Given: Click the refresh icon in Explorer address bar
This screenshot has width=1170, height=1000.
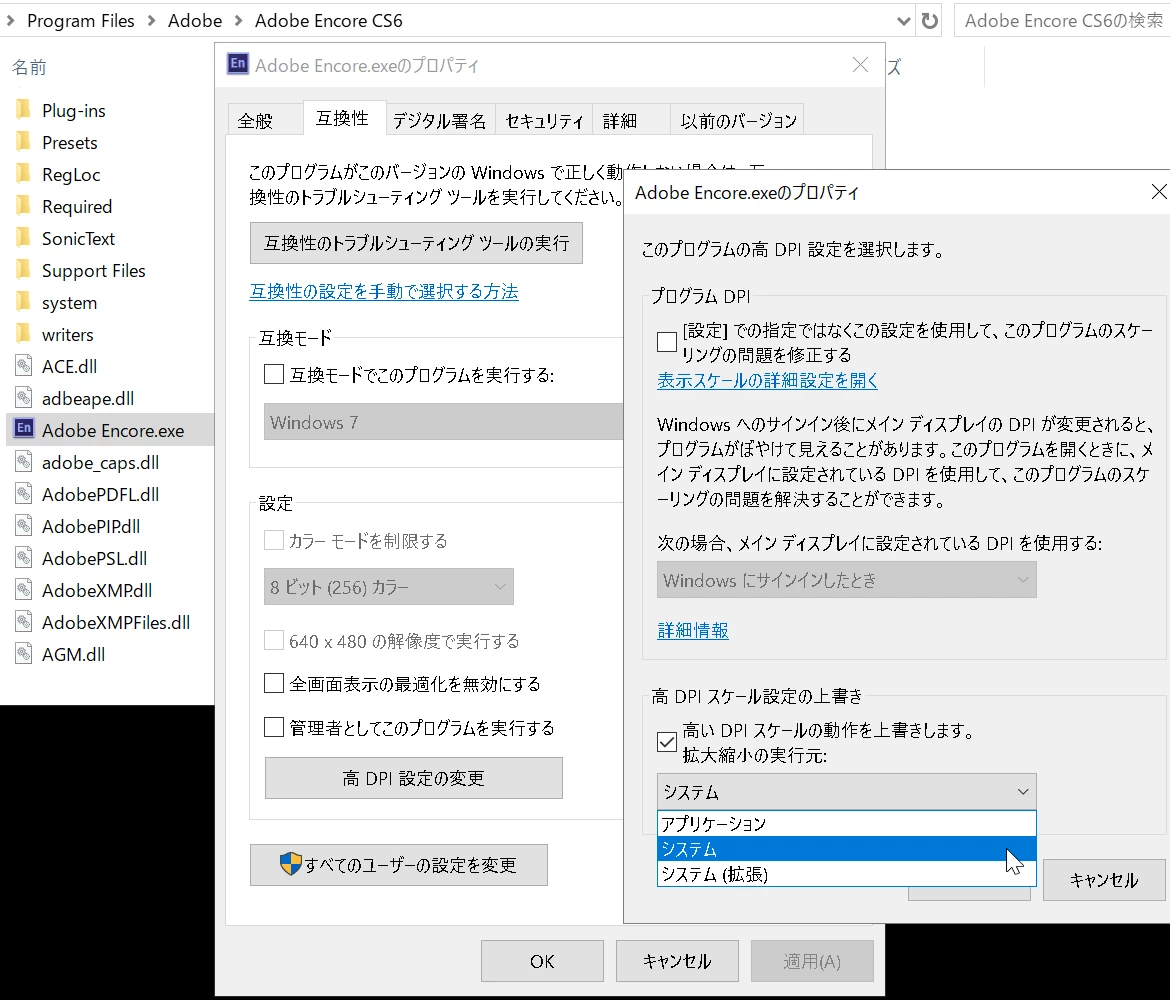Looking at the screenshot, I should point(929,21).
